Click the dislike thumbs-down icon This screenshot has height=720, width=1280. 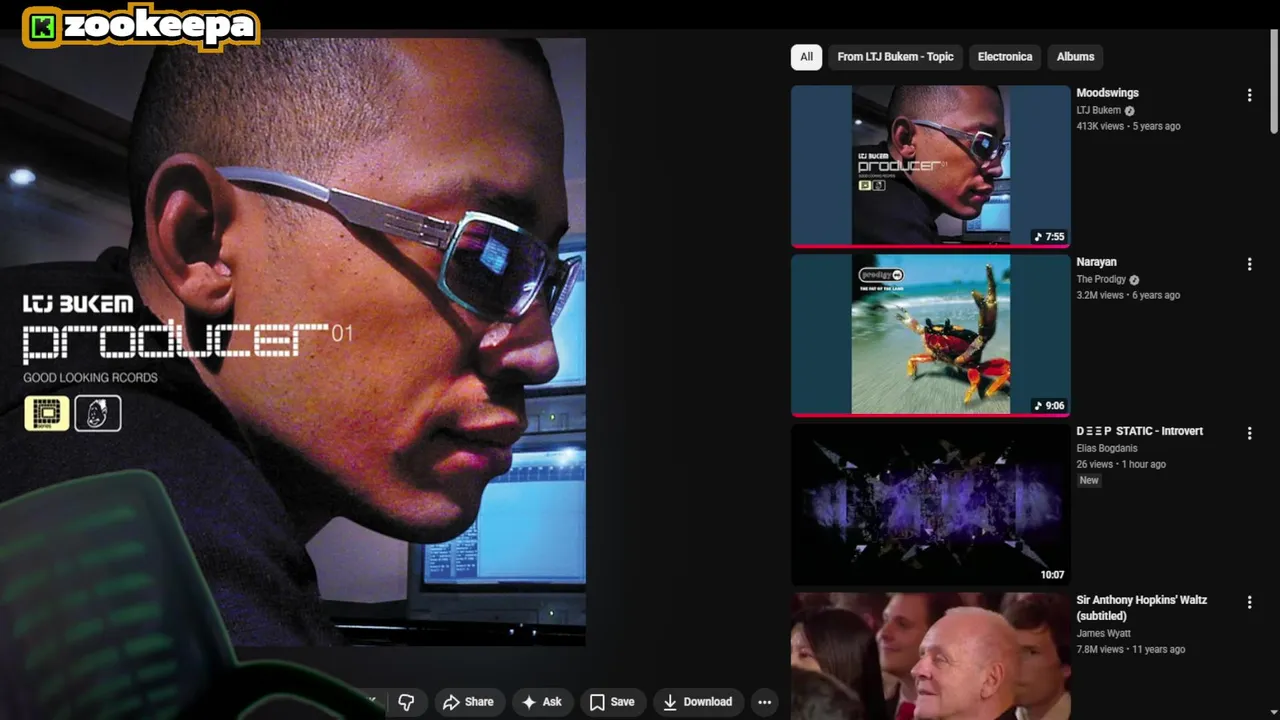pos(406,702)
